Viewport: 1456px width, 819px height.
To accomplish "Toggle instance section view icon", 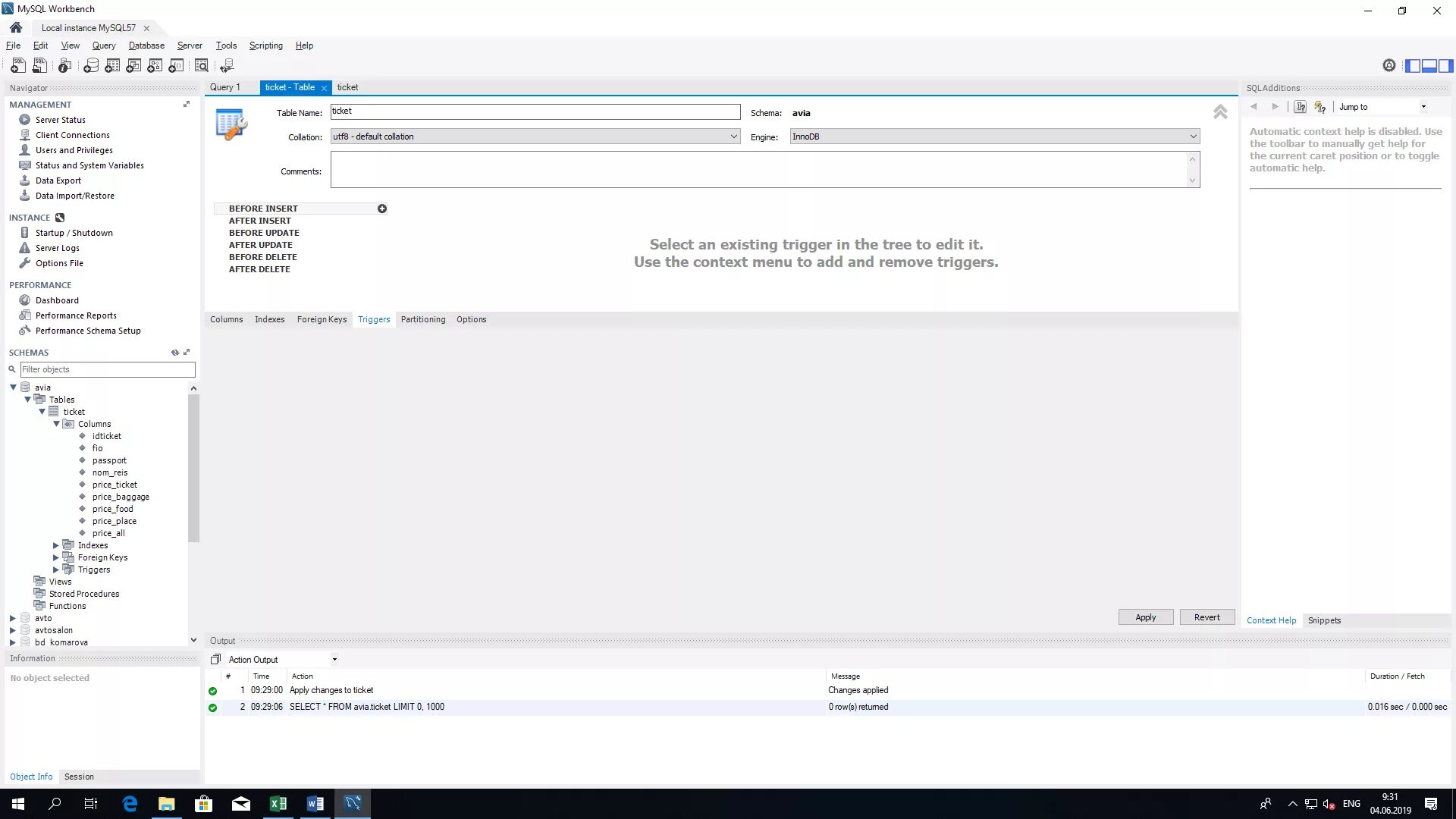I will (60, 218).
